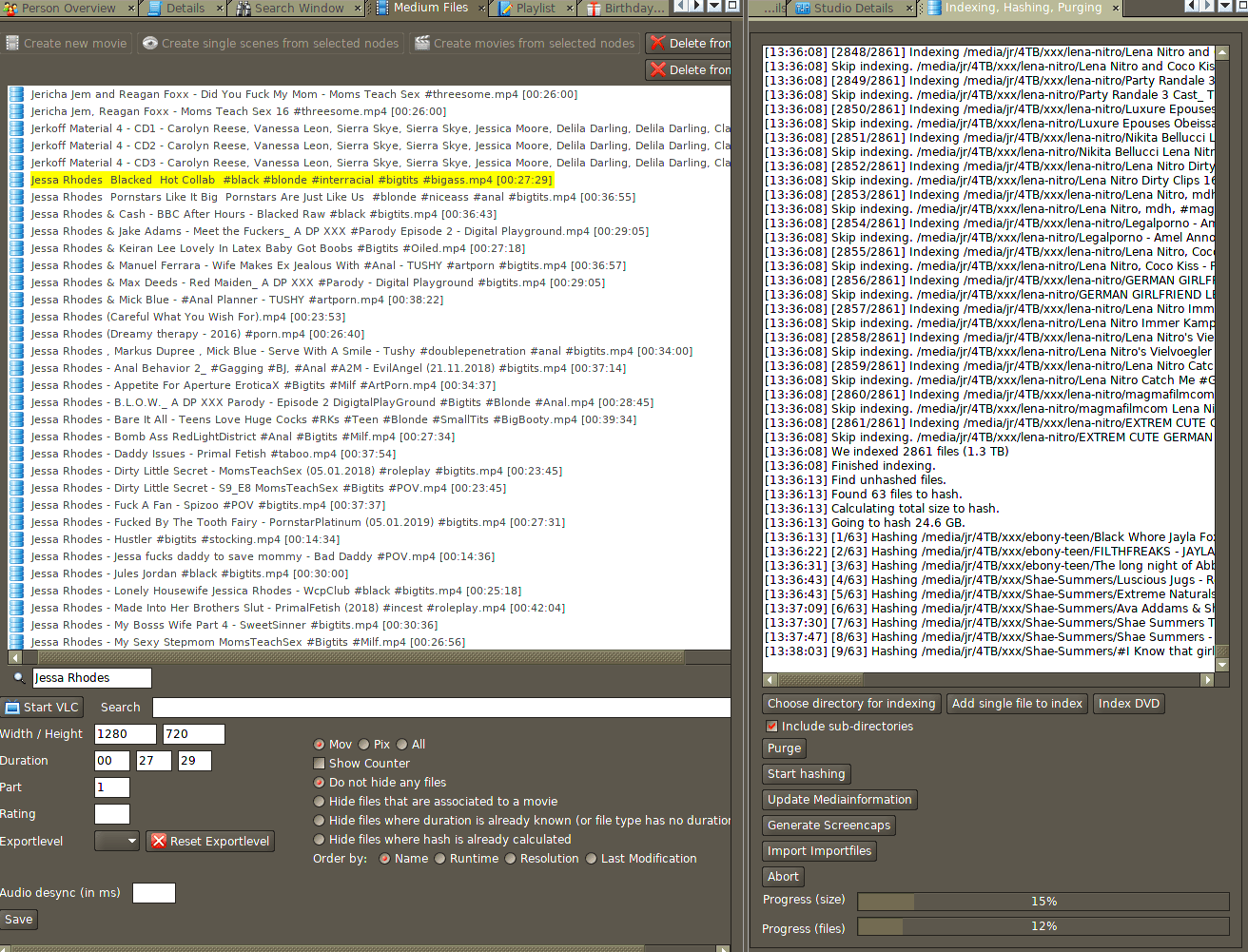Click the Generate Screencaps button
1248x952 pixels.
829,826
